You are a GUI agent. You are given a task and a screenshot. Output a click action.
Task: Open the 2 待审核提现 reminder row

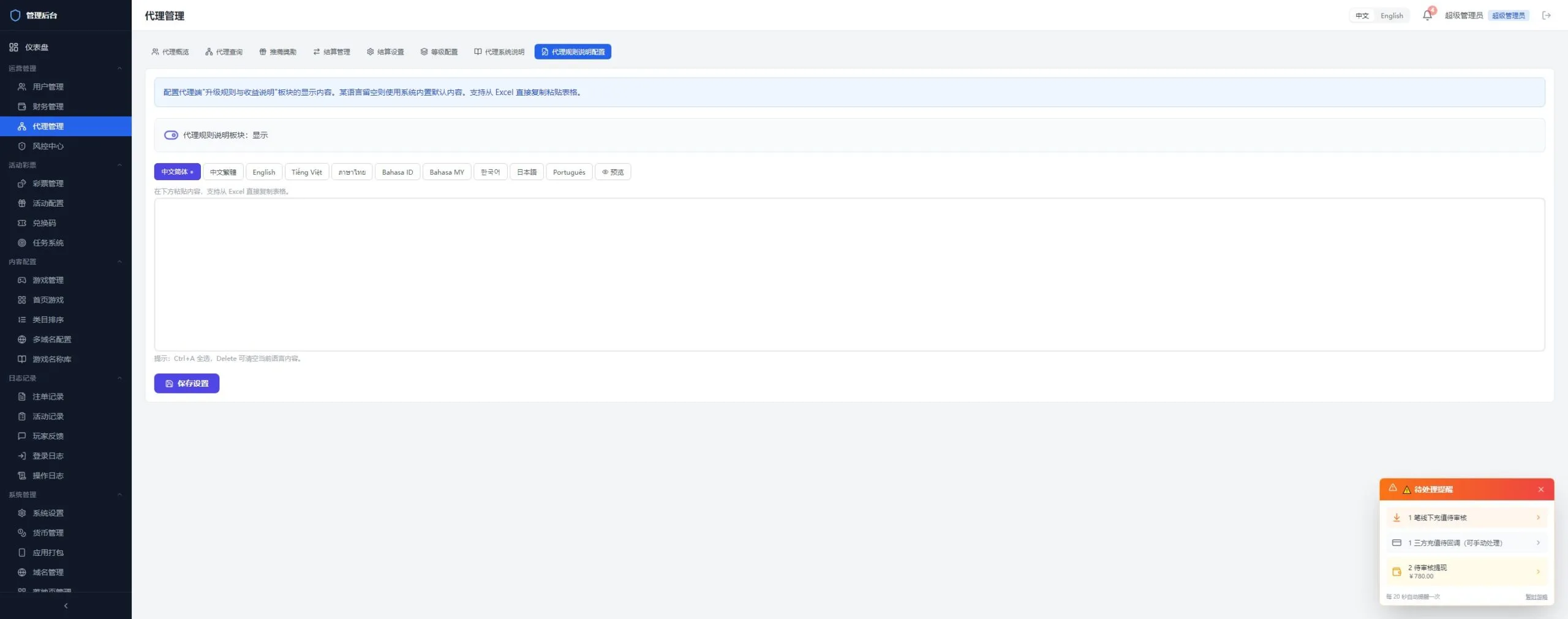[x=1467, y=571]
